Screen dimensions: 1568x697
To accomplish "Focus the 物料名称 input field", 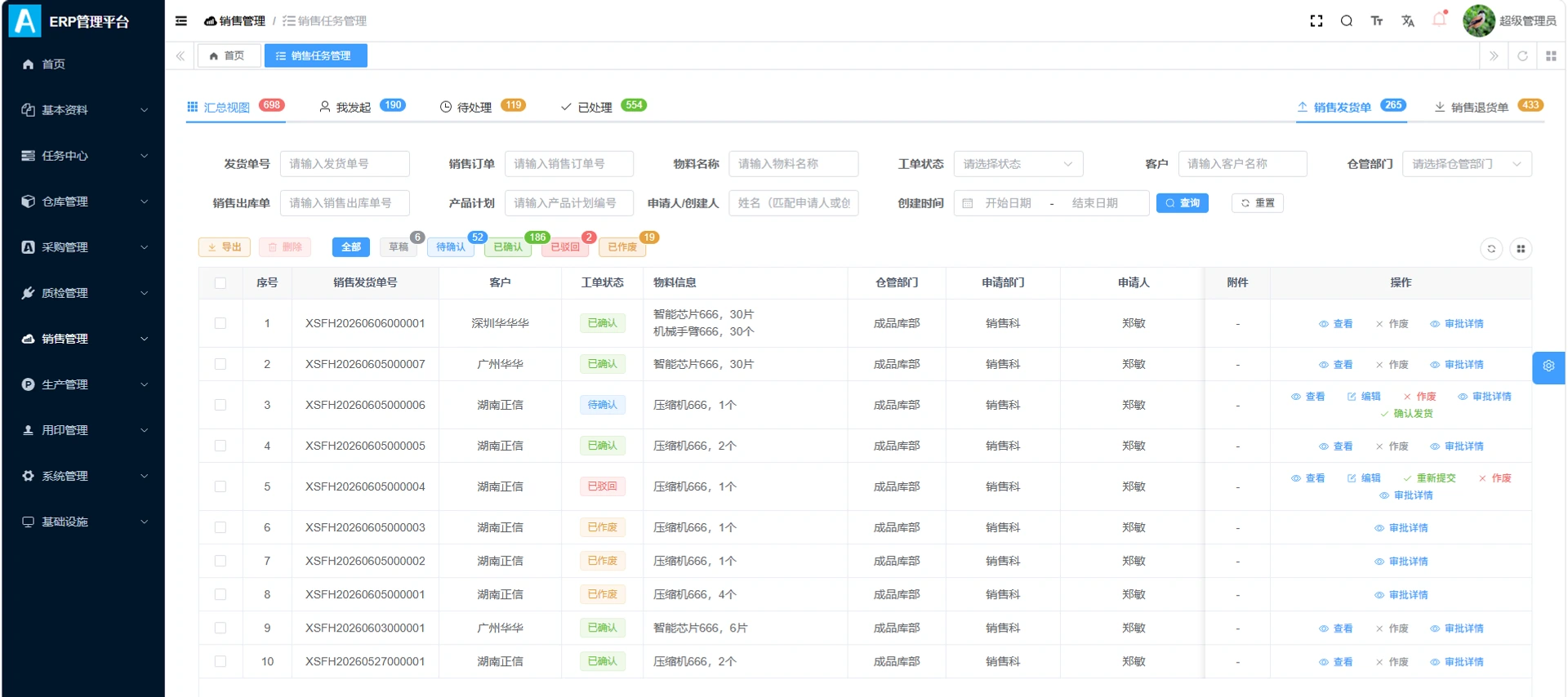I will pos(793,164).
